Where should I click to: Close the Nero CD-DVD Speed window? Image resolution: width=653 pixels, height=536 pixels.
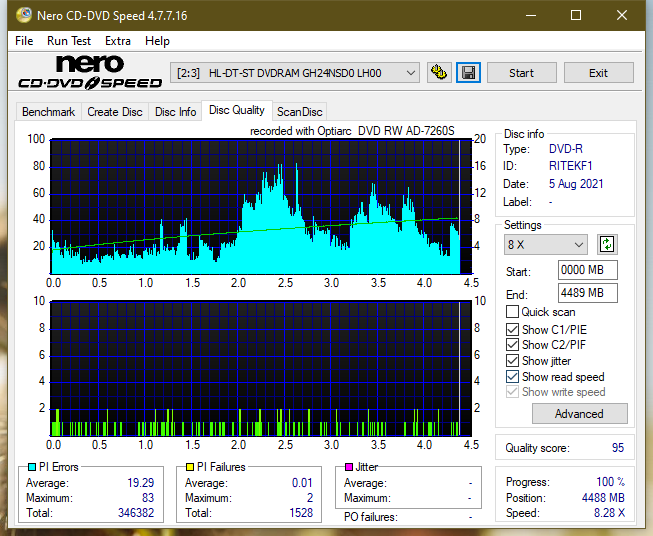[622, 15]
